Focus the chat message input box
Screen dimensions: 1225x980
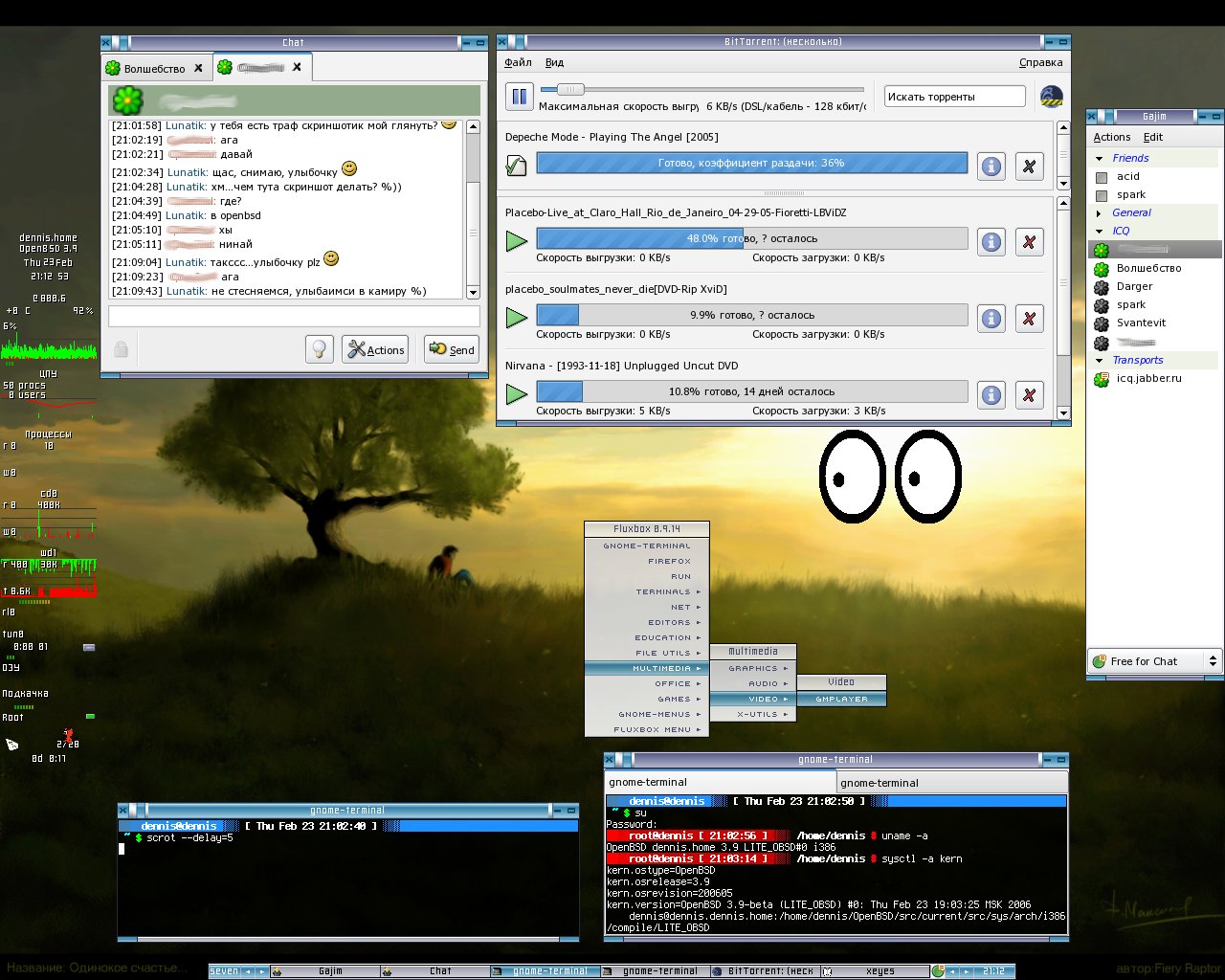click(x=294, y=316)
